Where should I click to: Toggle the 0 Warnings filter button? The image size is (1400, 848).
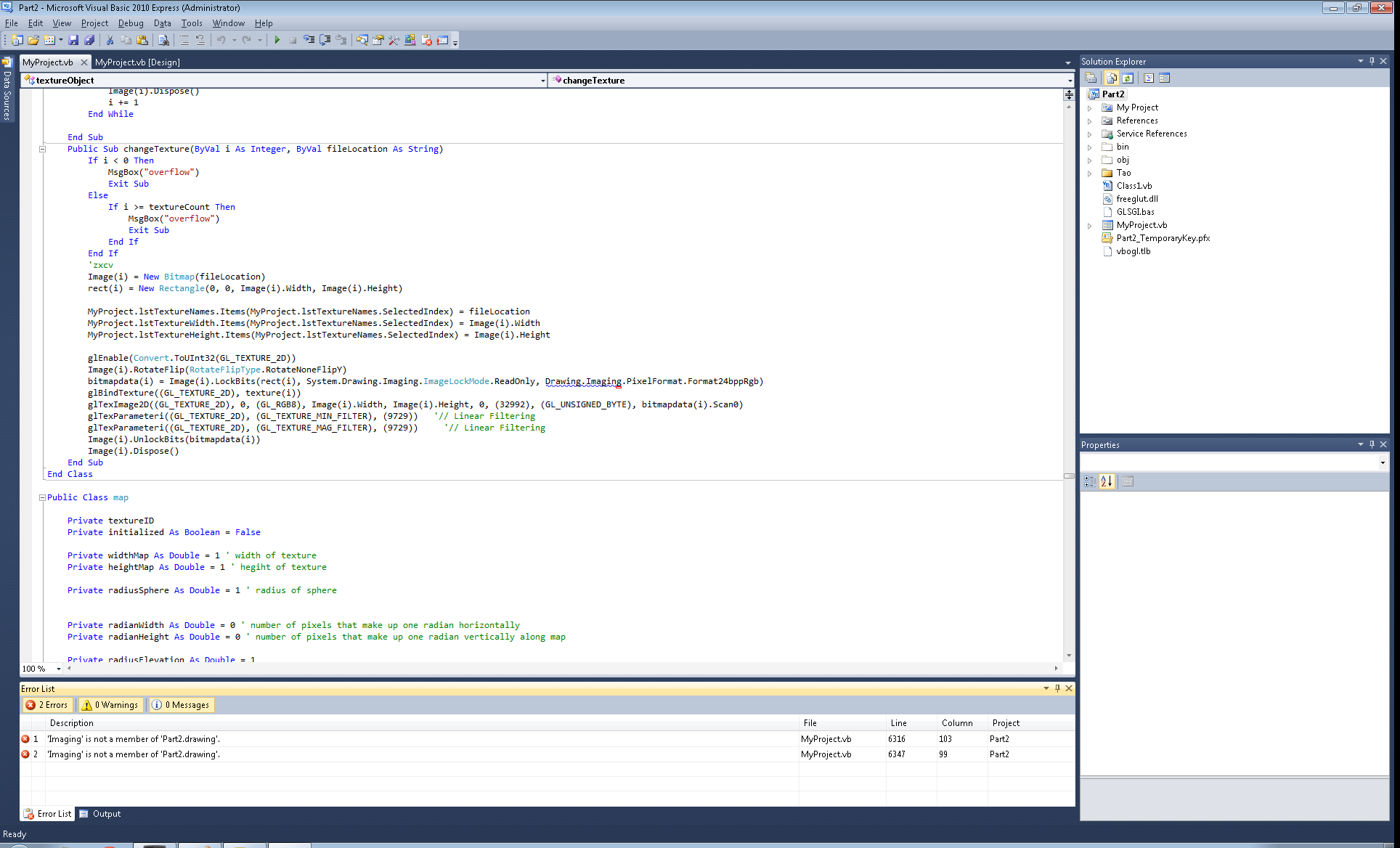coord(110,704)
